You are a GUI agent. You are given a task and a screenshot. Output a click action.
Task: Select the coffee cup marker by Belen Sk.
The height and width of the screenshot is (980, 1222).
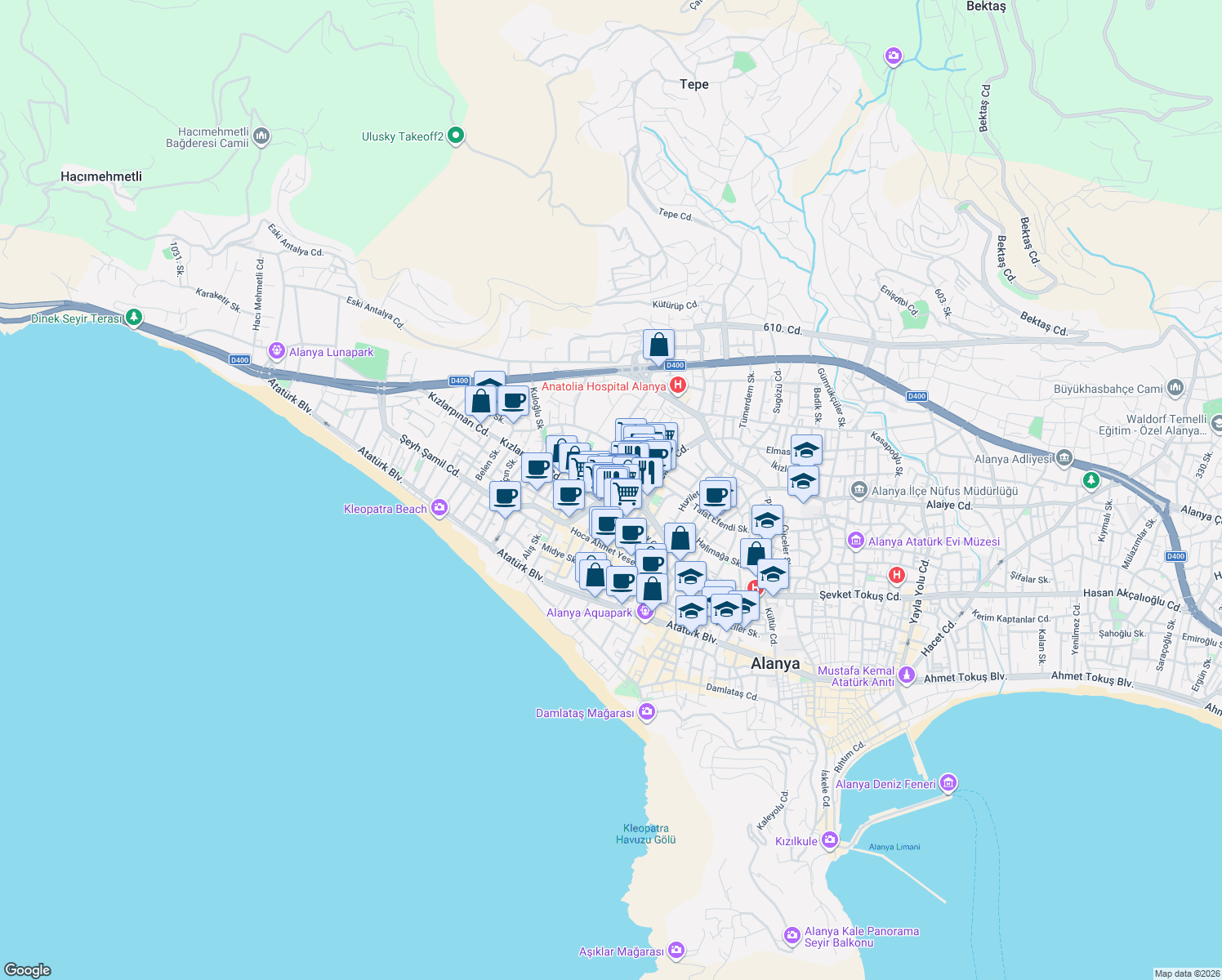pos(537,470)
